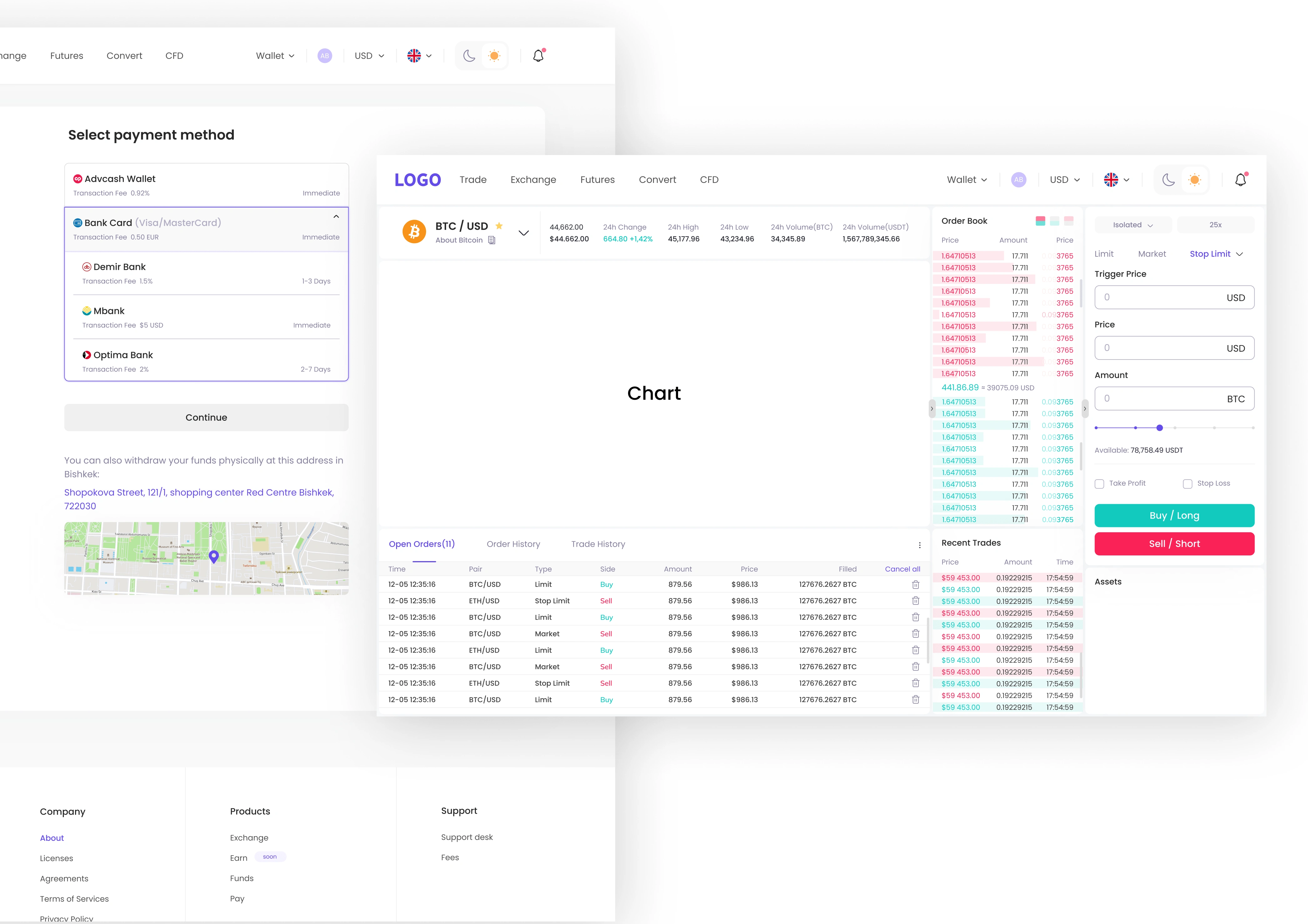The image size is (1308, 924).
Task: Click the map location pin
Action: [x=214, y=557]
